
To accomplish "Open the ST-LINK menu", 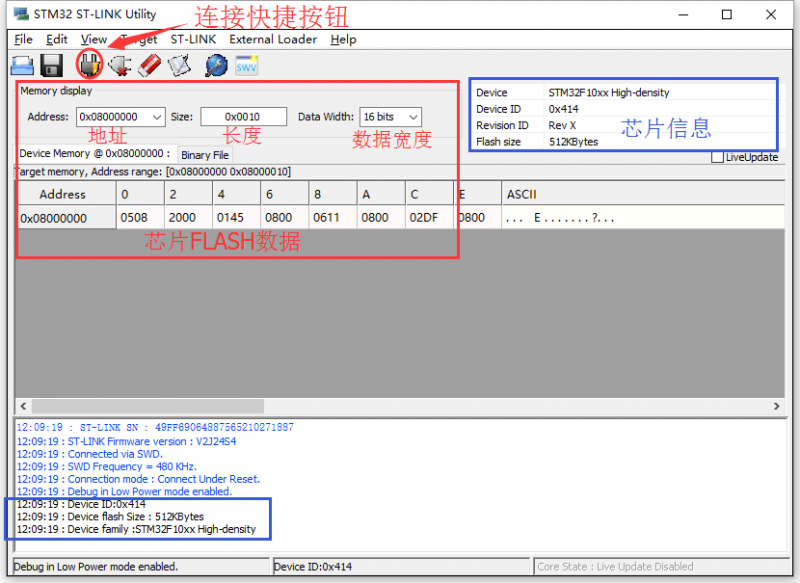I will (193, 39).
